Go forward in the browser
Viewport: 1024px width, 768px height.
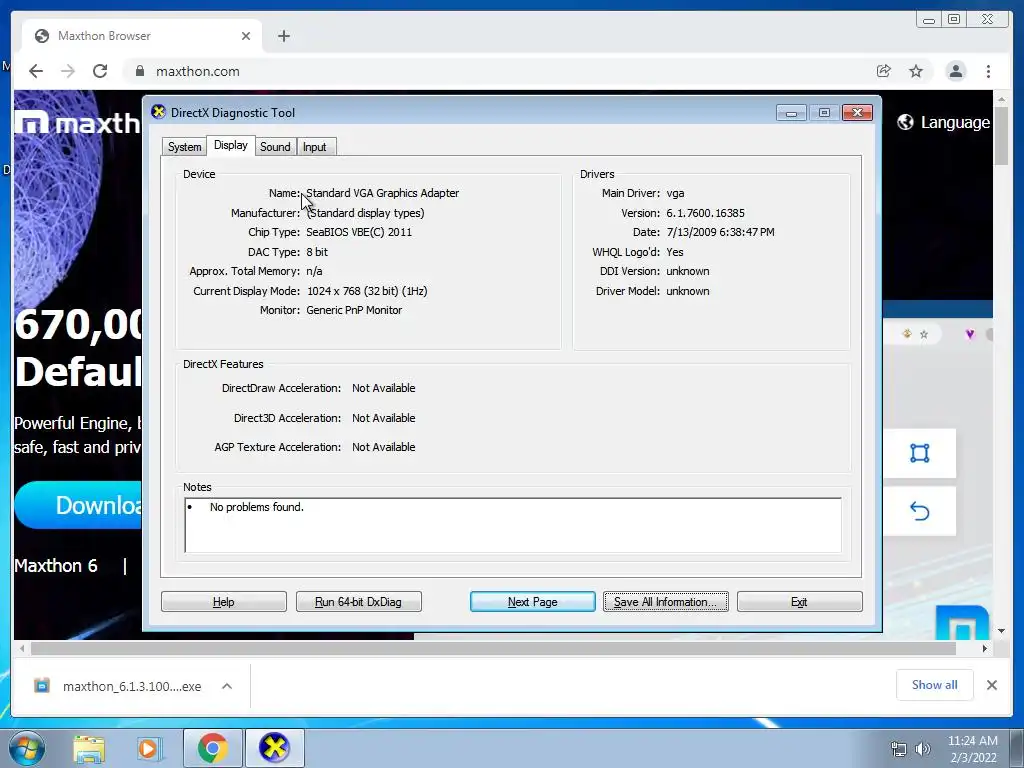coord(68,71)
